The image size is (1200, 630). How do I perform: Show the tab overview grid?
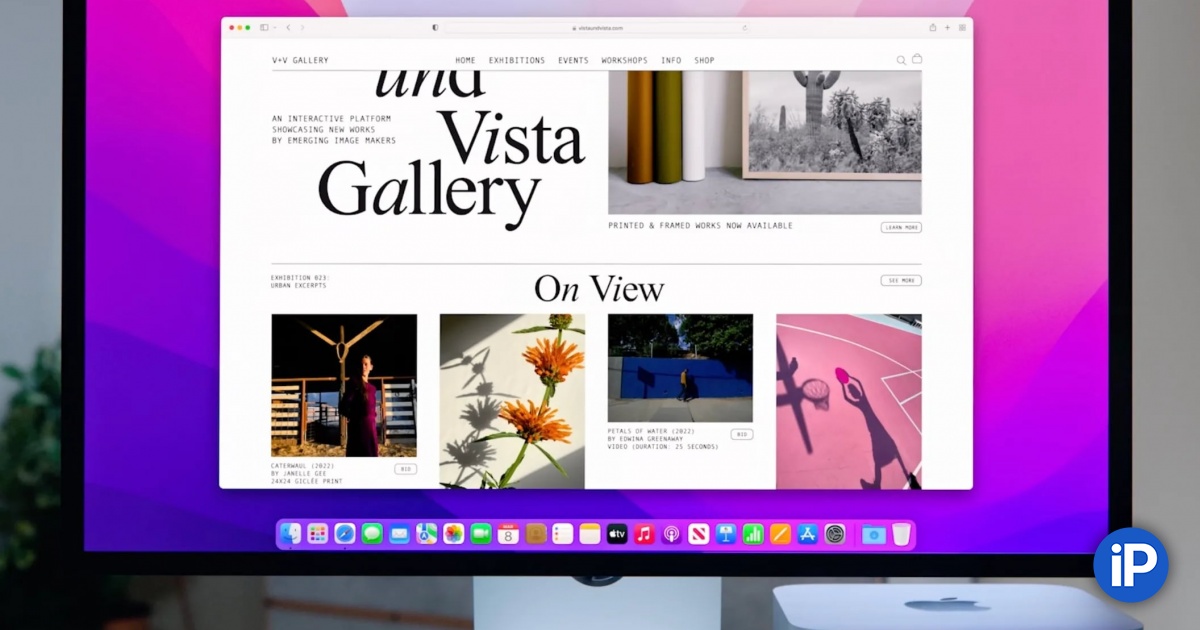pyautogui.click(x=962, y=28)
